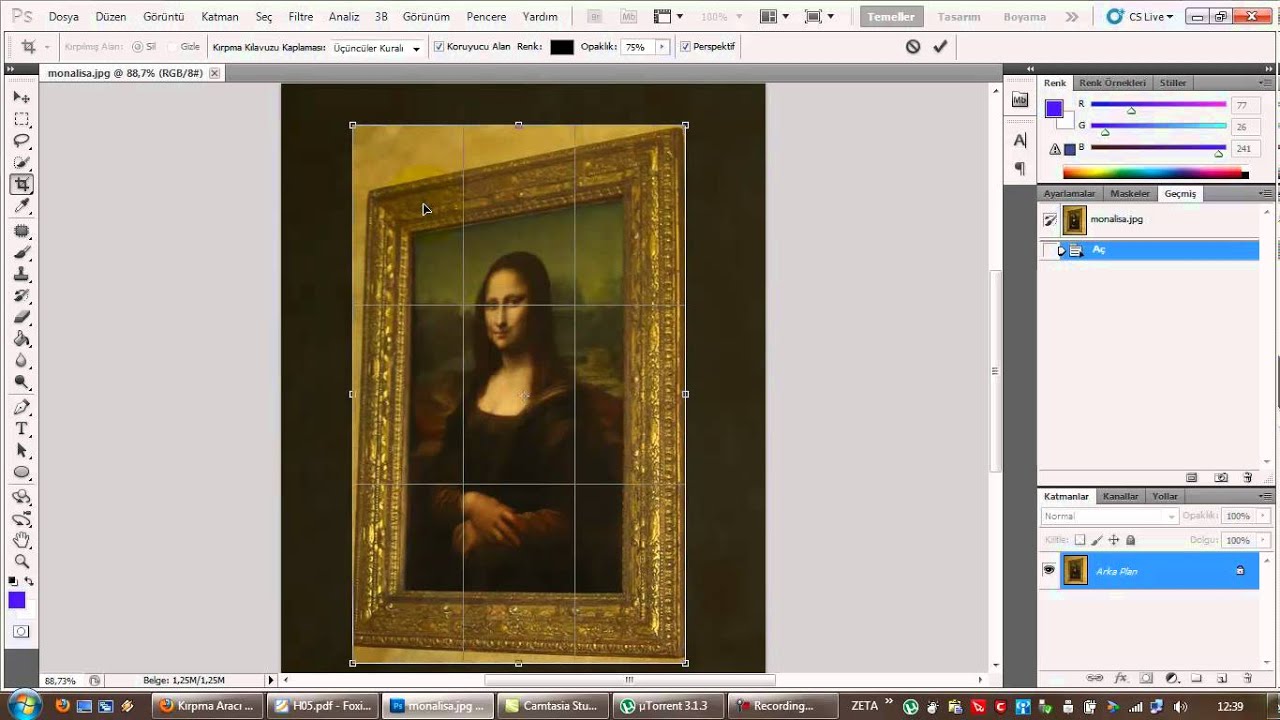Open layer style fx menu
The image size is (1280, 720).
coord(1121,678)
